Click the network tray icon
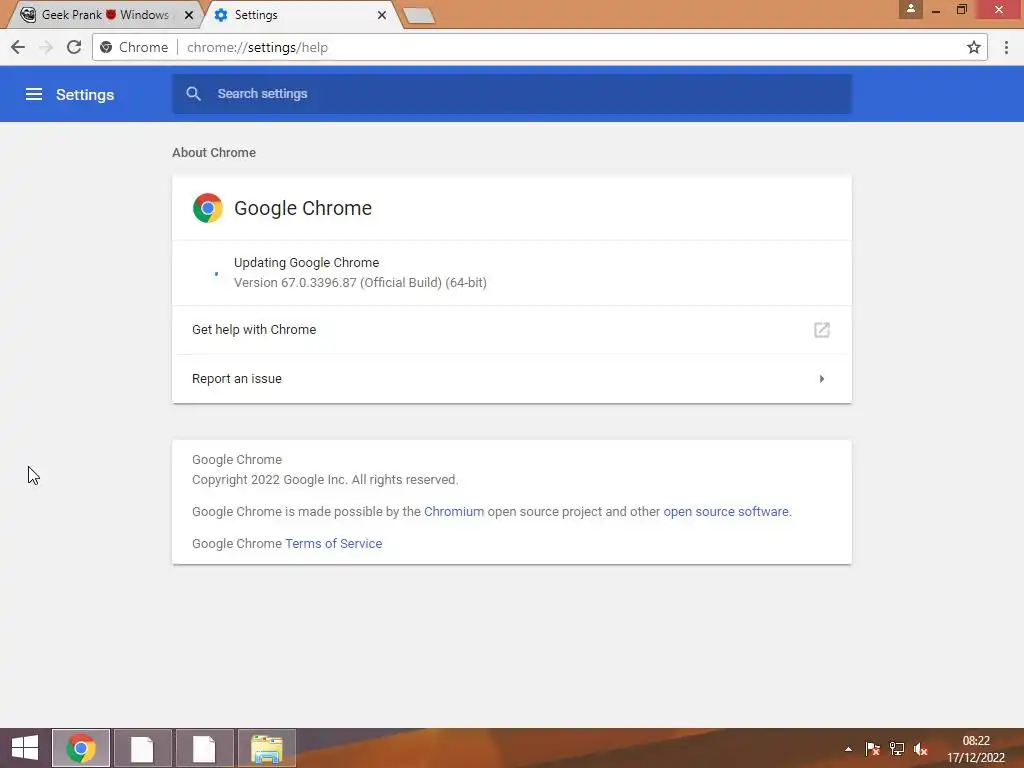The image size is (1024, 768). [897, 749]
